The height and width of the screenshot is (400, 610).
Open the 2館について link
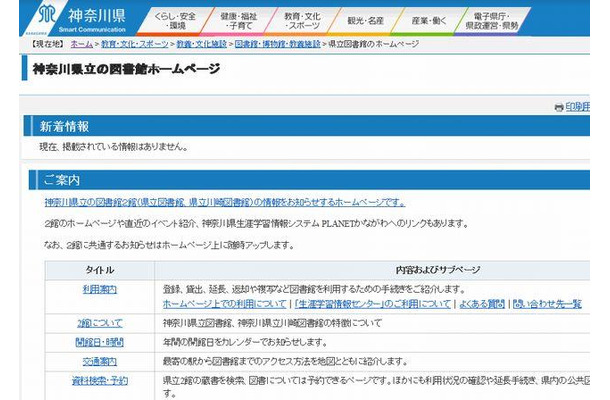pos(100,323)
